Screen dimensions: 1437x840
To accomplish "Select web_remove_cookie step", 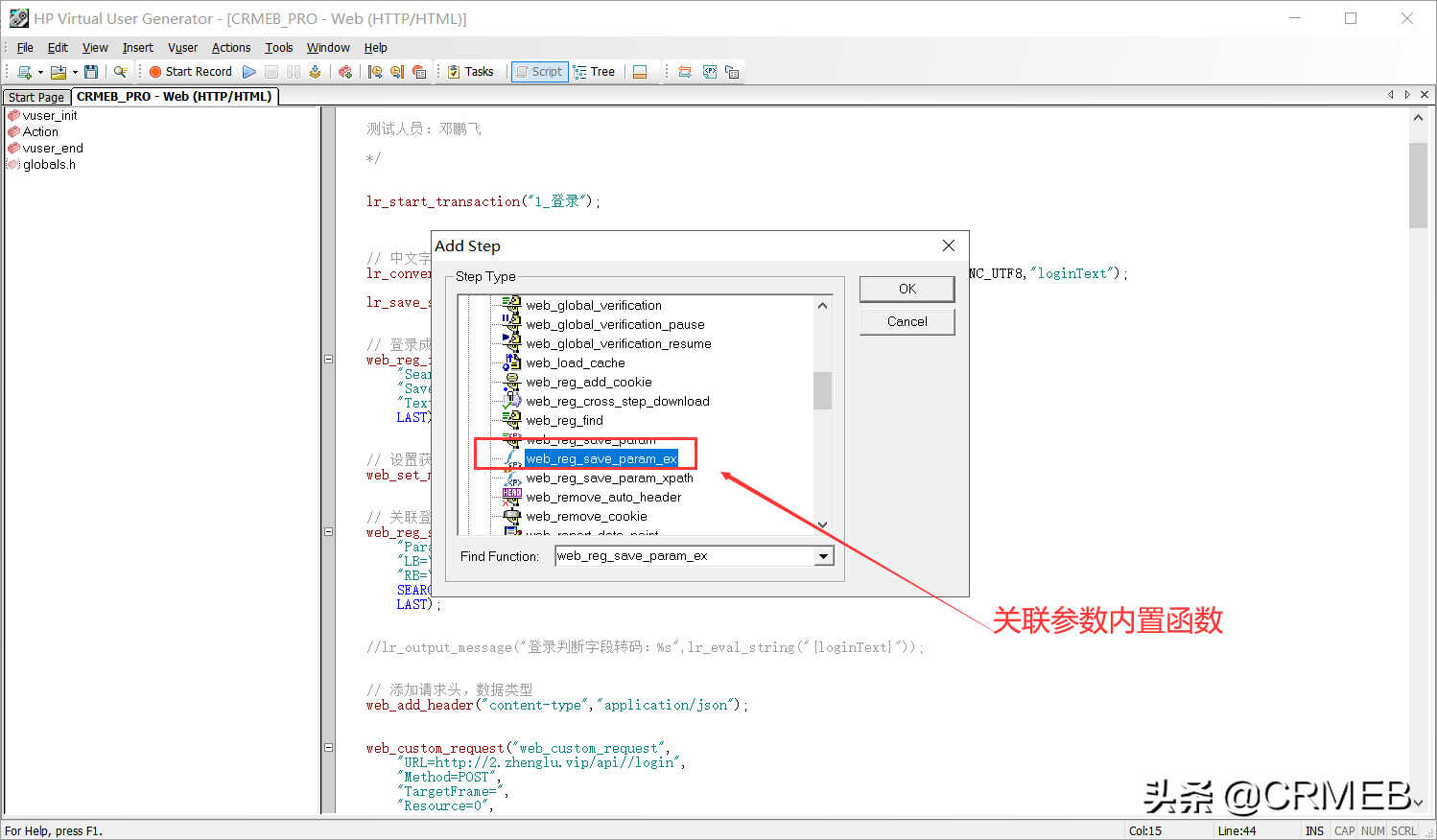I will tap(586, 516).
